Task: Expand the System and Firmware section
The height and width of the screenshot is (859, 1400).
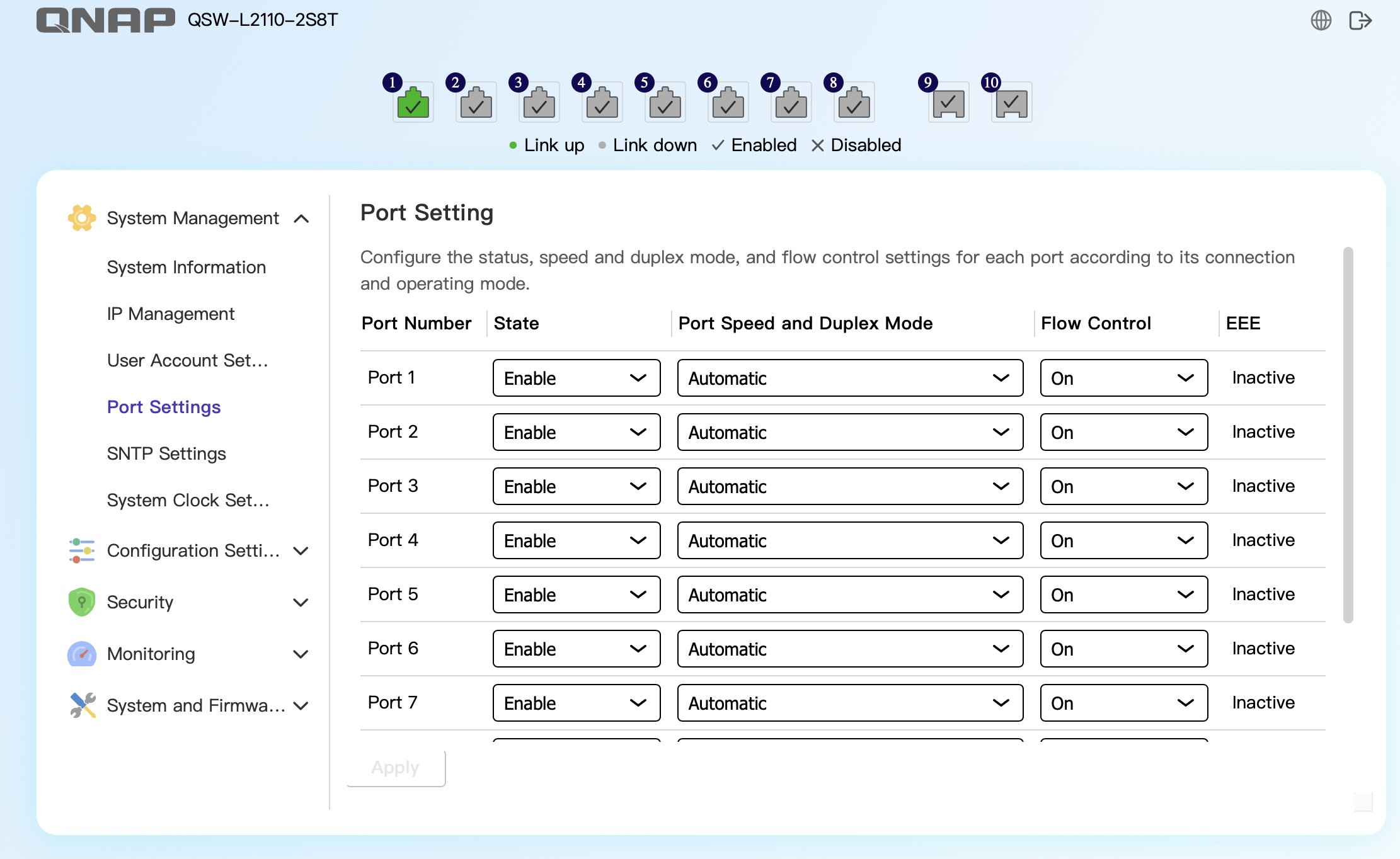Action: [x=302, y=706]
